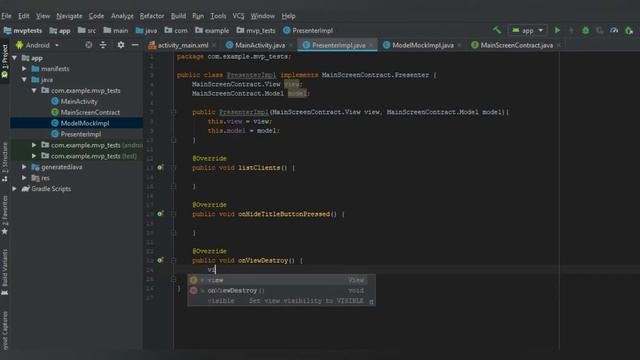Click the scroll-from-source target icon in Project panel
The image size is (640, 360).
click(89, 45)
